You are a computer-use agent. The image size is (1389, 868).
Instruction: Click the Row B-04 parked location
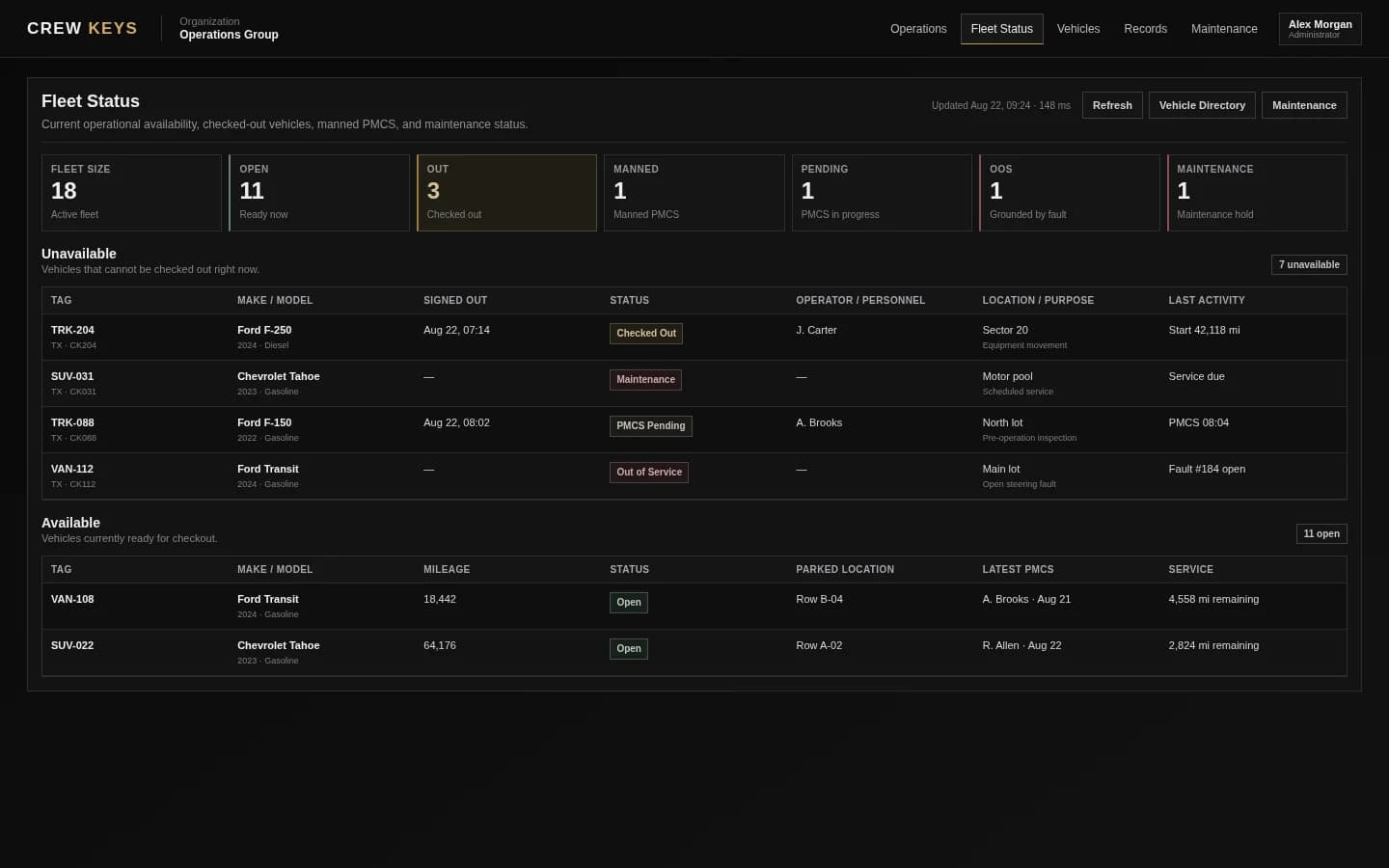[x=819, y=599]
